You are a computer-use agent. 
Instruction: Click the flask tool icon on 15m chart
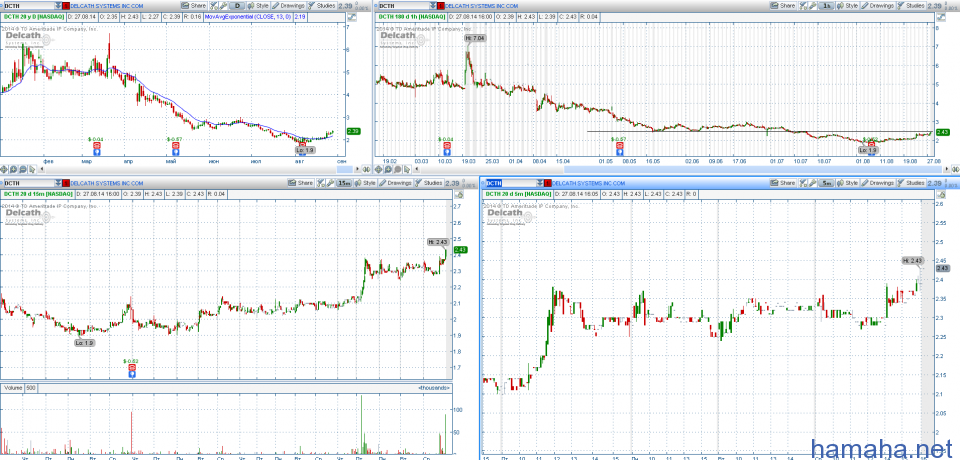click(x=321, y=183)
